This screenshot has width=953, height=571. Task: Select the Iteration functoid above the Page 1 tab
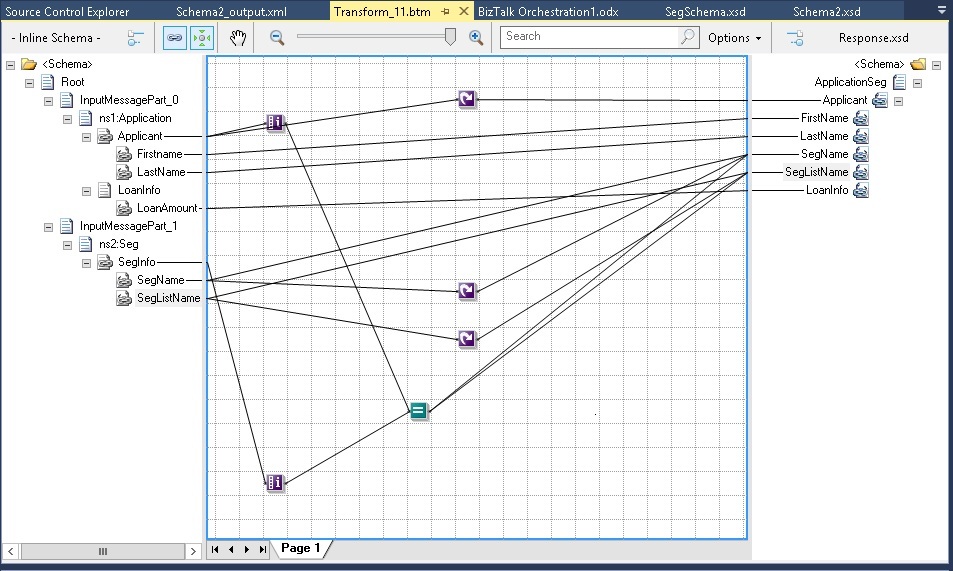[275, 483]
